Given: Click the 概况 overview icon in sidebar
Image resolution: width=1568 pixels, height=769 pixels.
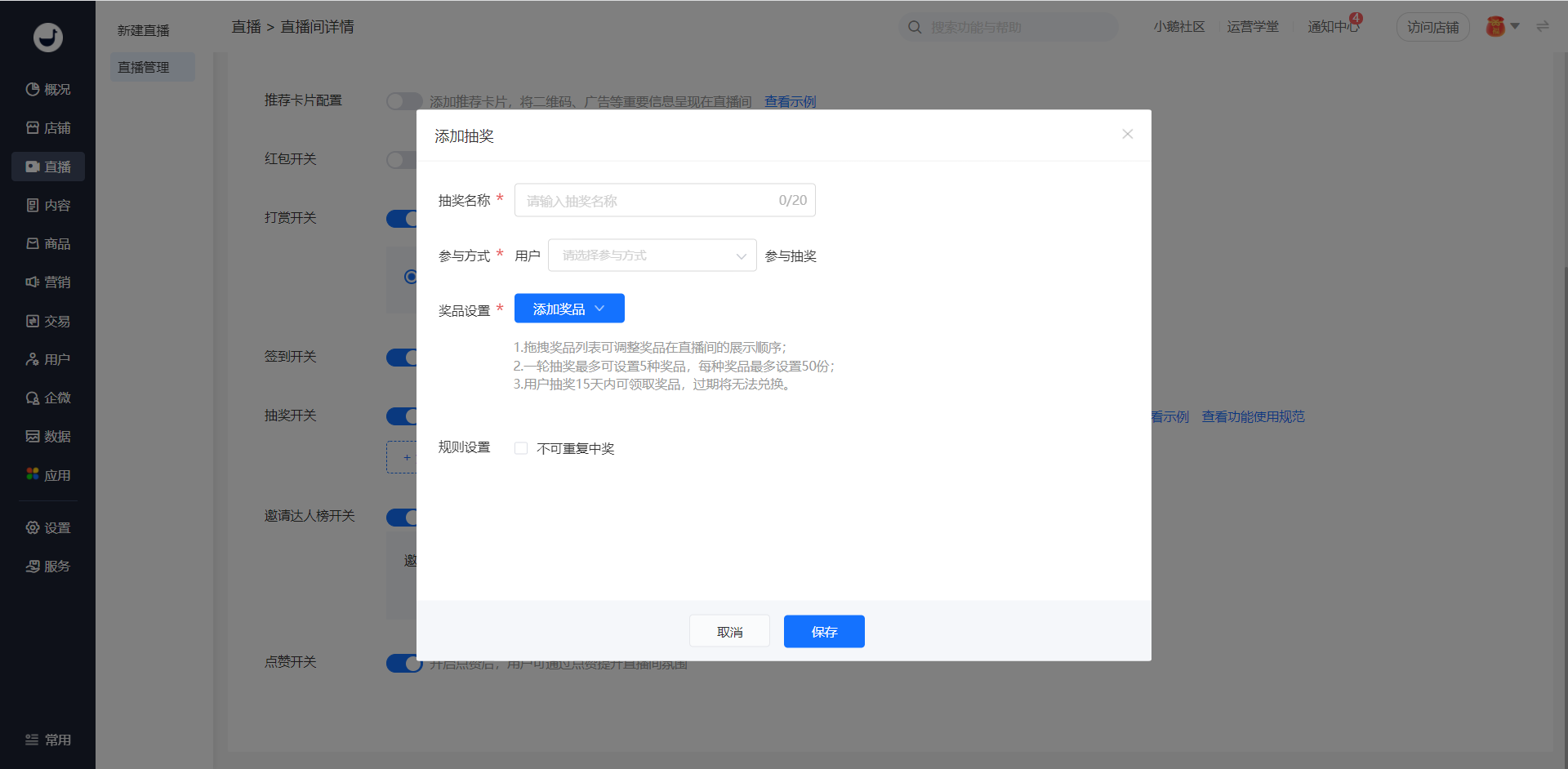Looking at the screenshot, I should coord(33,89).
